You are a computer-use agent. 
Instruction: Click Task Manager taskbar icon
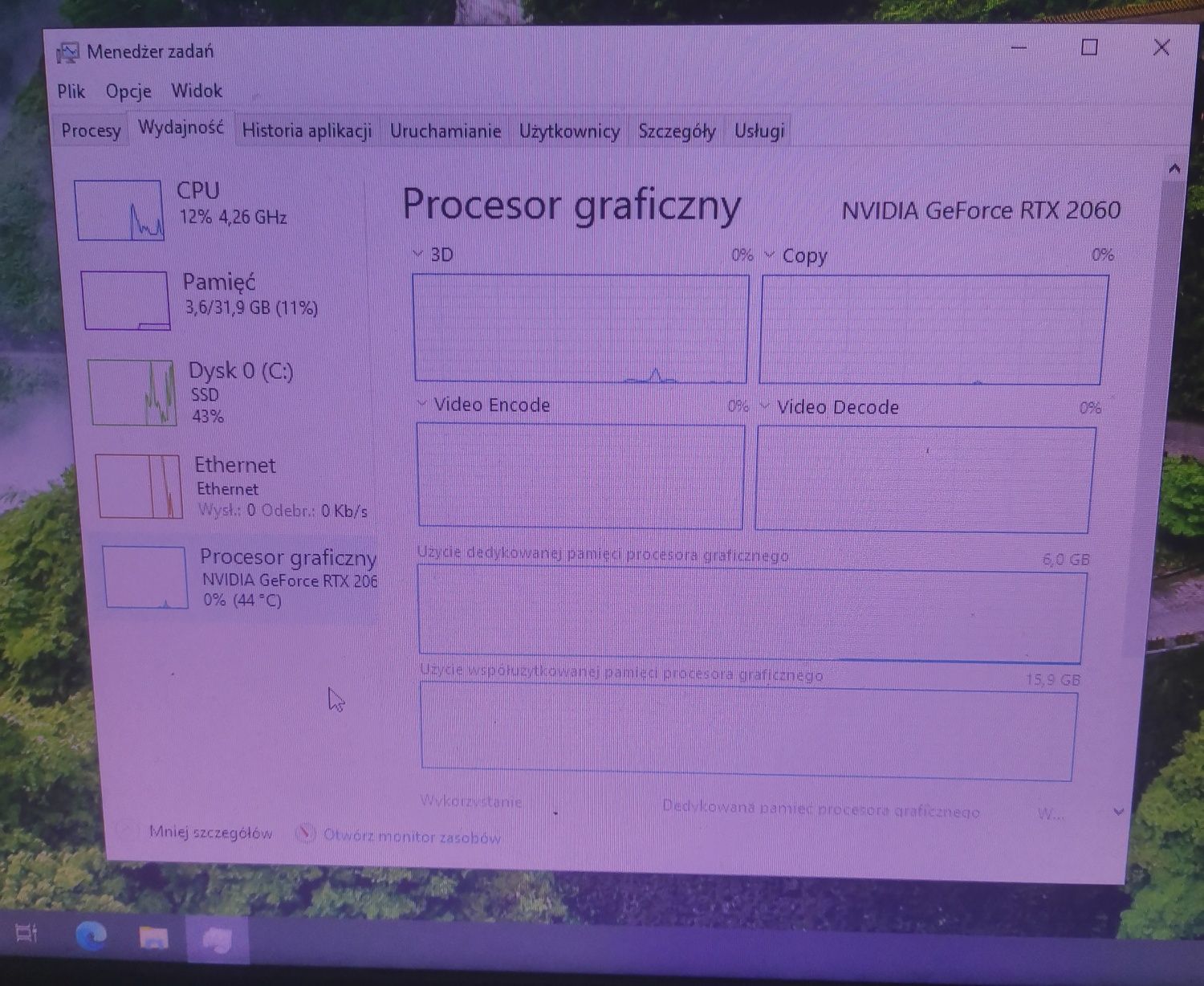pos(216,939)
